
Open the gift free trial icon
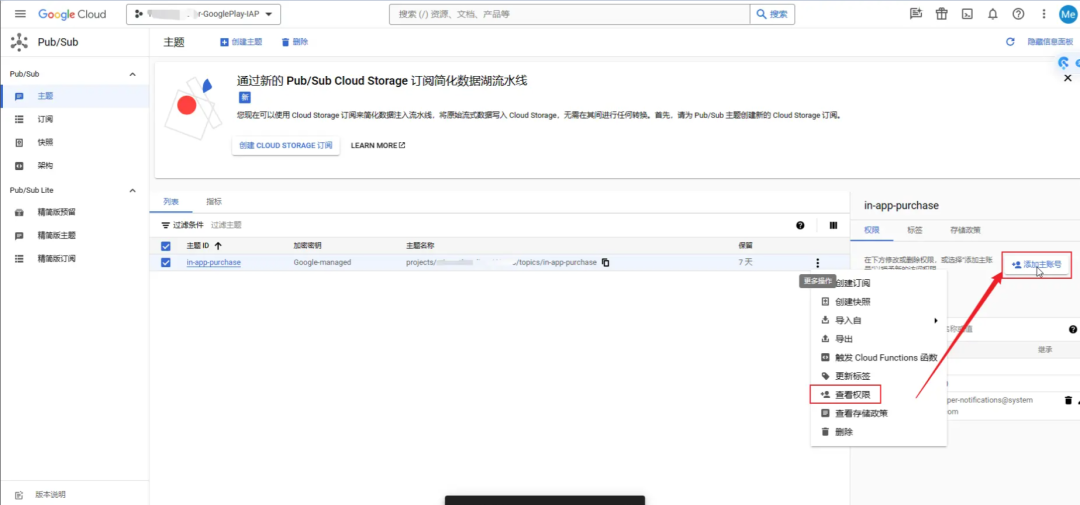click(x=942, y=14)
